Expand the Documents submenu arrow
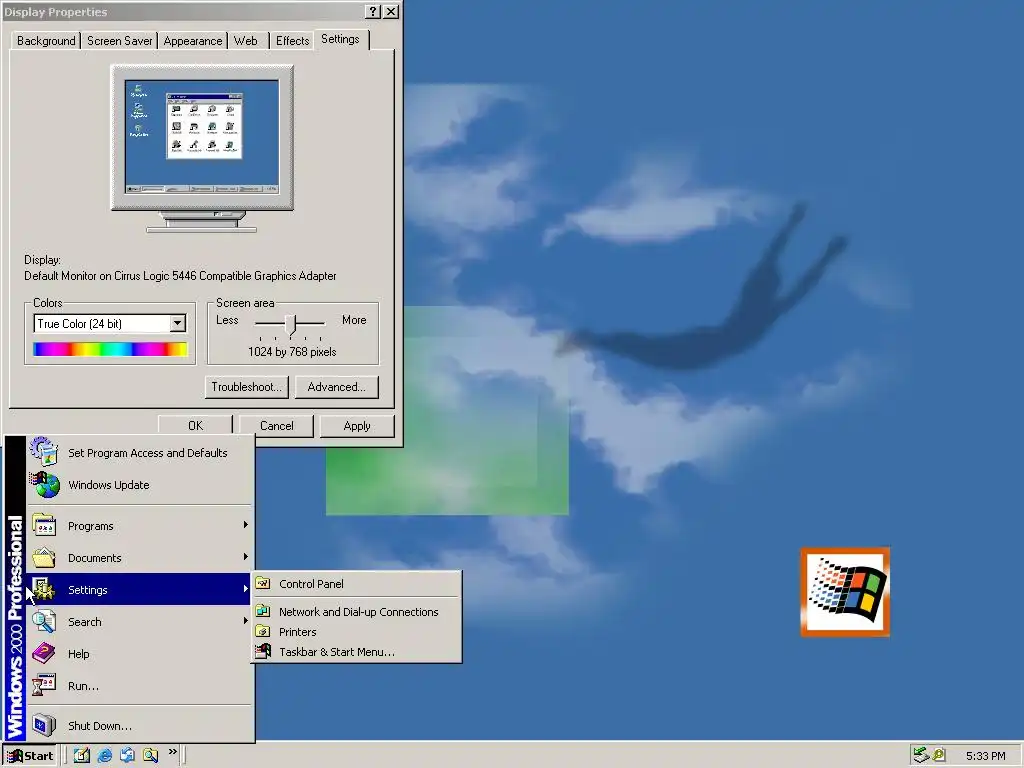Image resolution: width=1024 pixels, height=768 pixels. click(x=246, y=557)
